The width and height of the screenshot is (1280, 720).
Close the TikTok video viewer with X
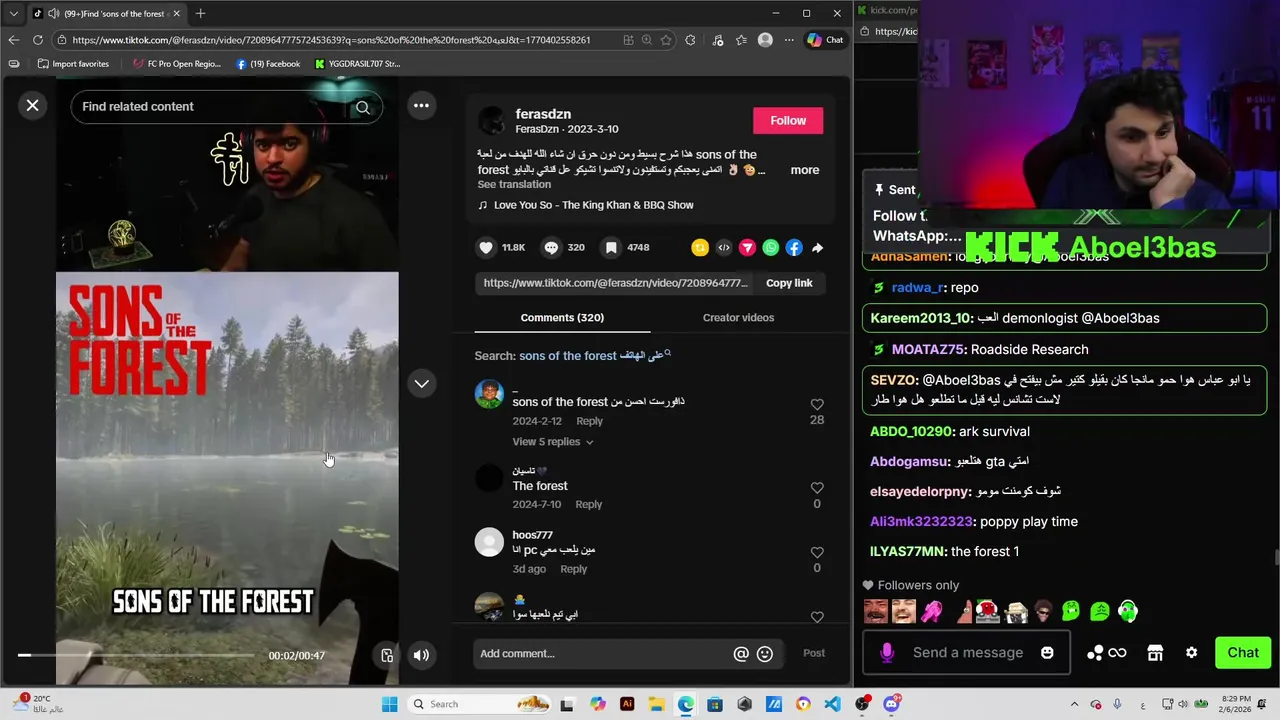point(33,105)
